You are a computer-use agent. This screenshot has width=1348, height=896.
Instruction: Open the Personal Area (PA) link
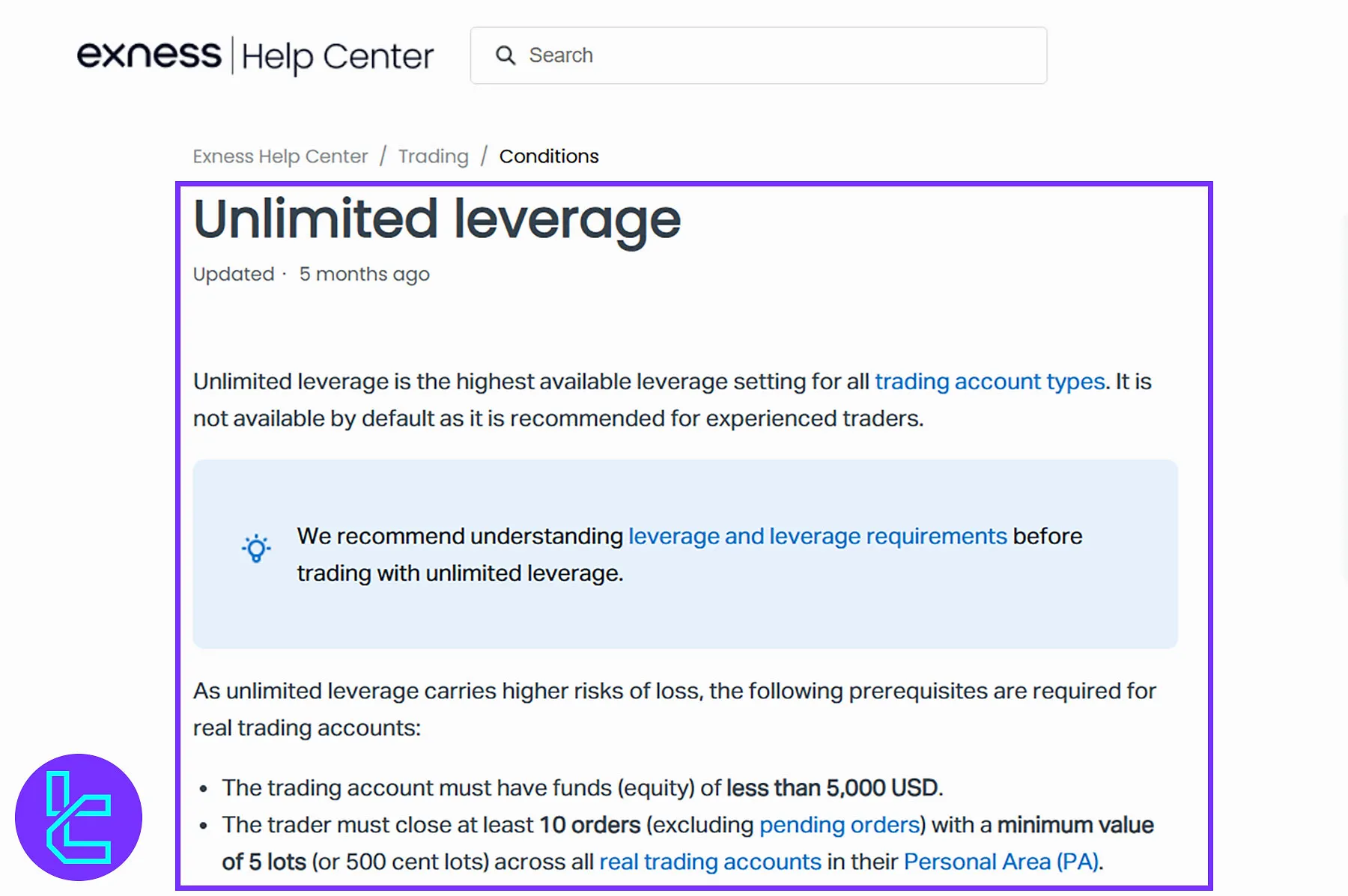[1001, 862]
